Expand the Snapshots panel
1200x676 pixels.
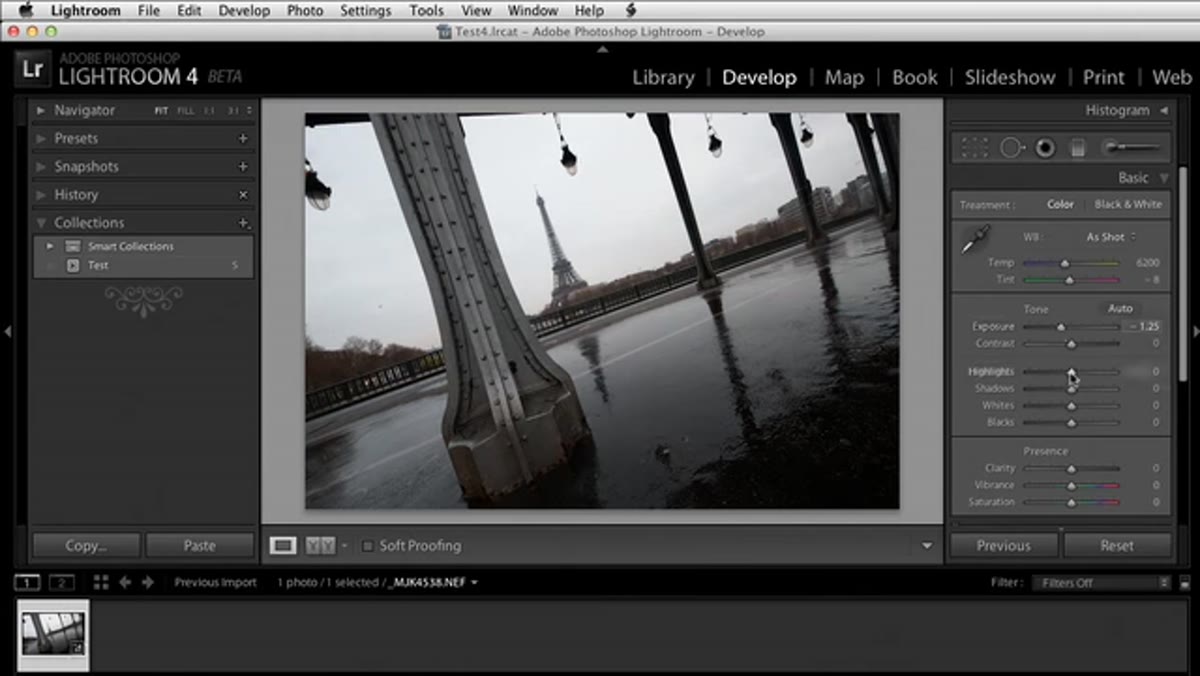41,166
